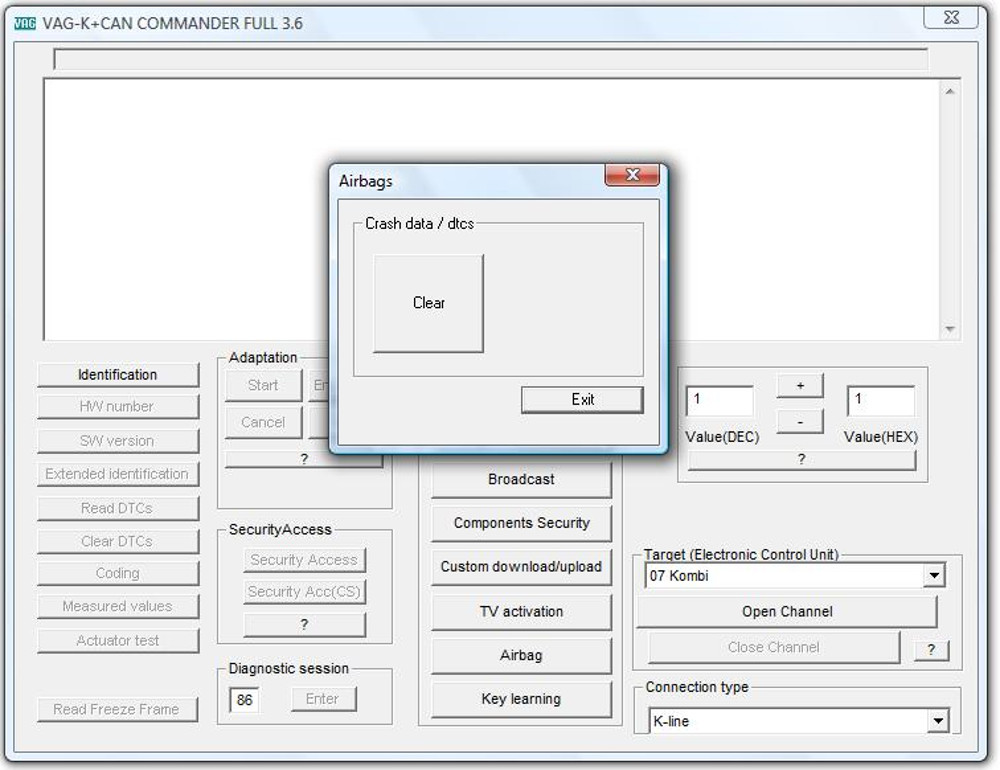This screenshot has width=1000, height=770.
Task: Click the Value(DEC) input field
Action: click(719, 401)
